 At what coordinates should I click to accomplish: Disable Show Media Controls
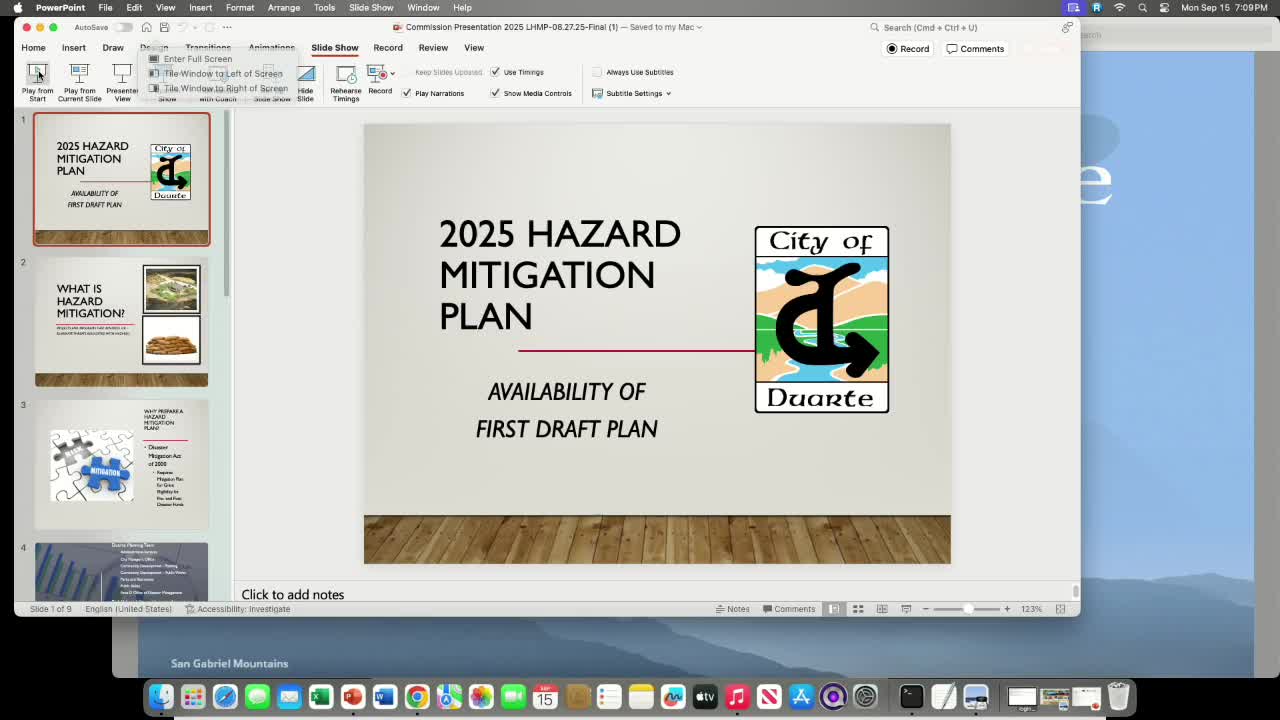pyautogui.click(x=496, y=93)
